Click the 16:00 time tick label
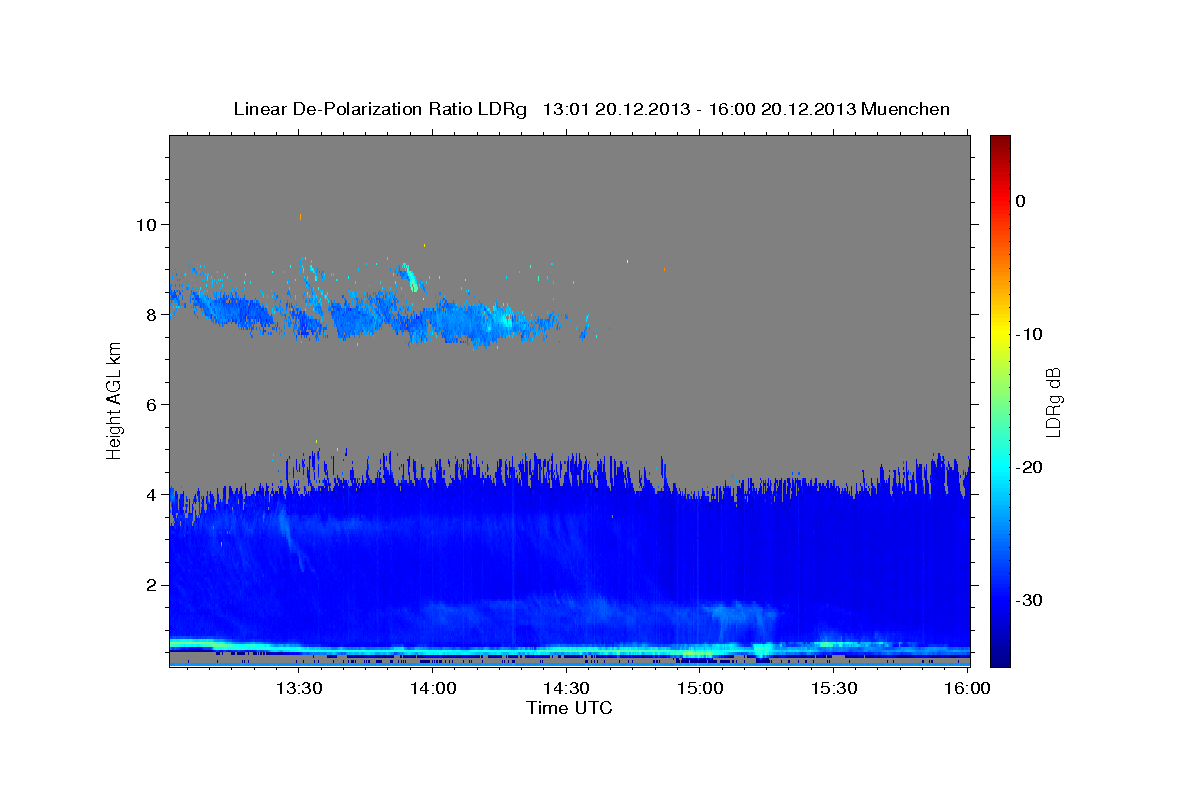This screenshot has width=1200, height=800. [967, 689]
